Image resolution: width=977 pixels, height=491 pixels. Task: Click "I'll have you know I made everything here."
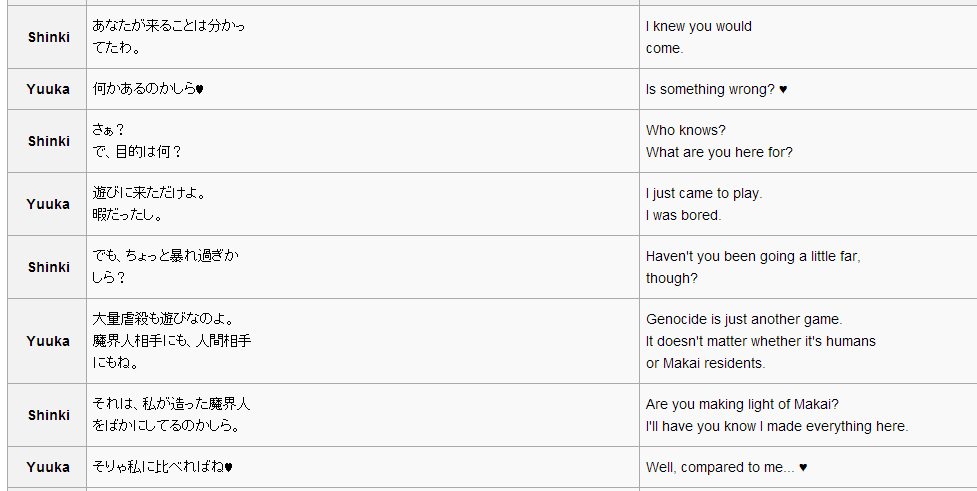point(777,426)
